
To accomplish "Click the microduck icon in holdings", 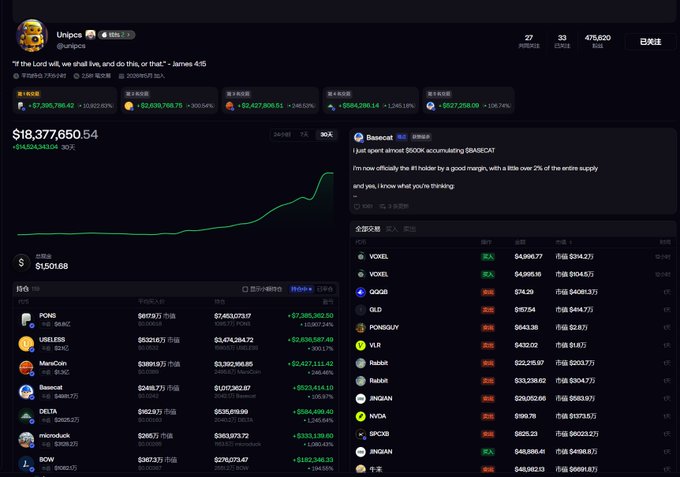I will click(x=26, y=440).
